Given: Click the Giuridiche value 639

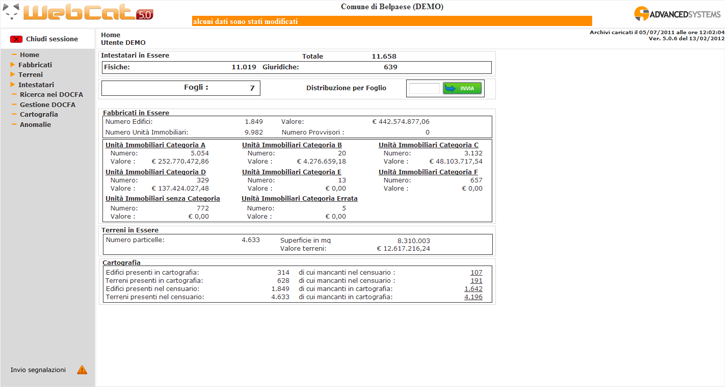Looking at the screenshot, I should (390, 67).
